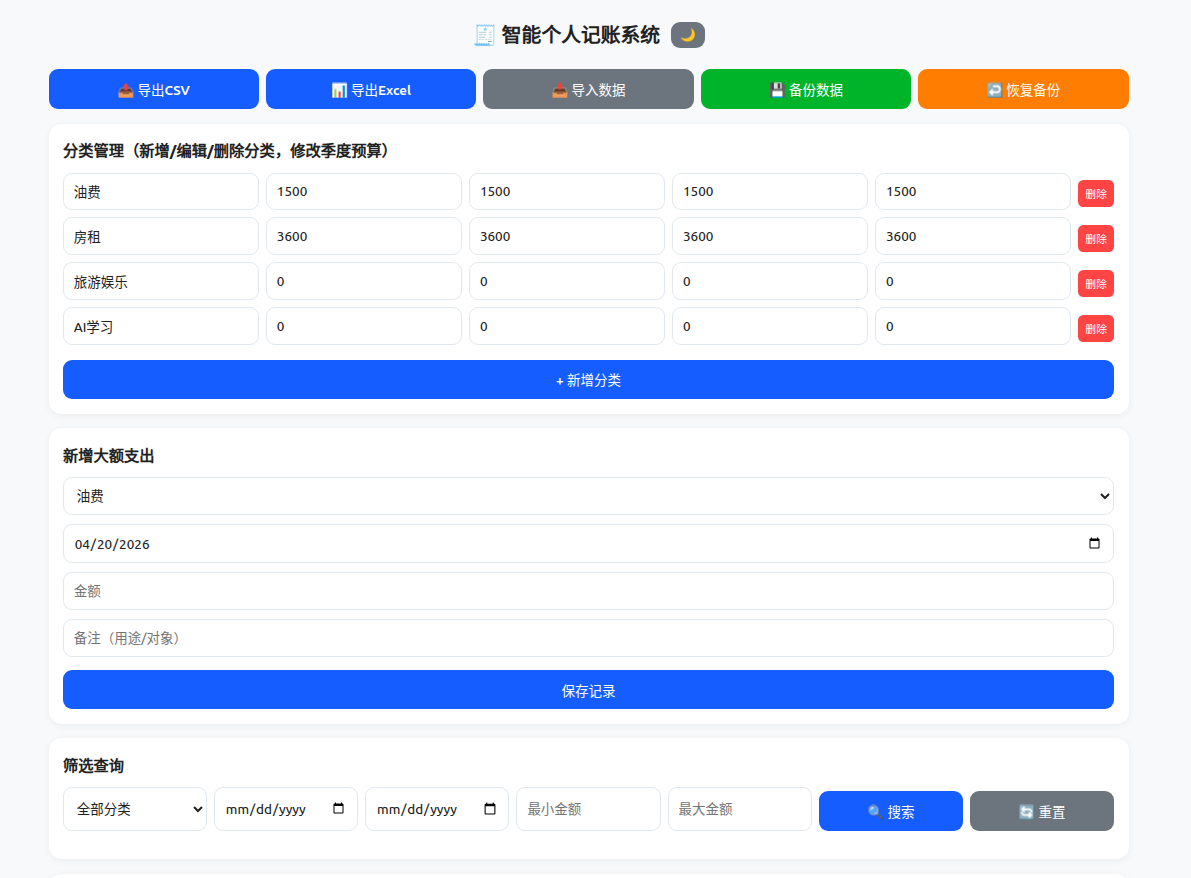Screen dimensions: 1191x878
Task: Click the 导入数据 import button
Action: click(588, 89)
